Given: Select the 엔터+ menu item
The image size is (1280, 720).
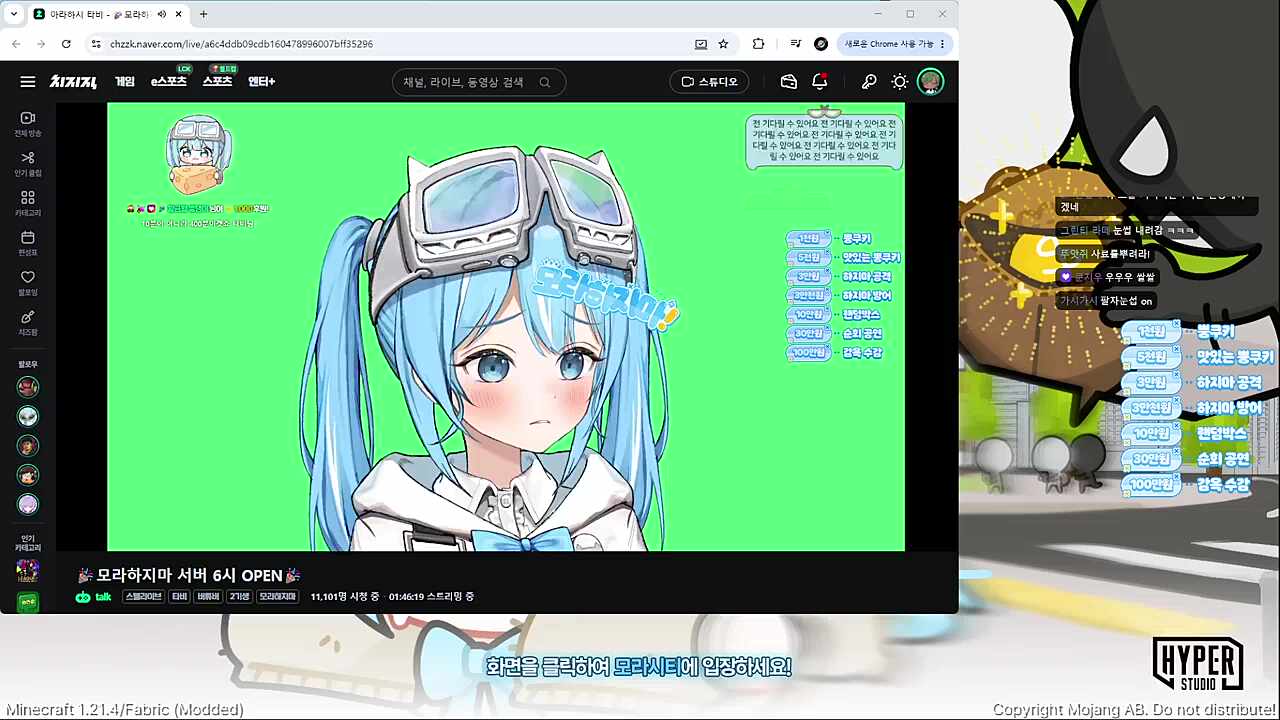Looking at the screenshot, I should pyautogui.click(x=261, y=82).
